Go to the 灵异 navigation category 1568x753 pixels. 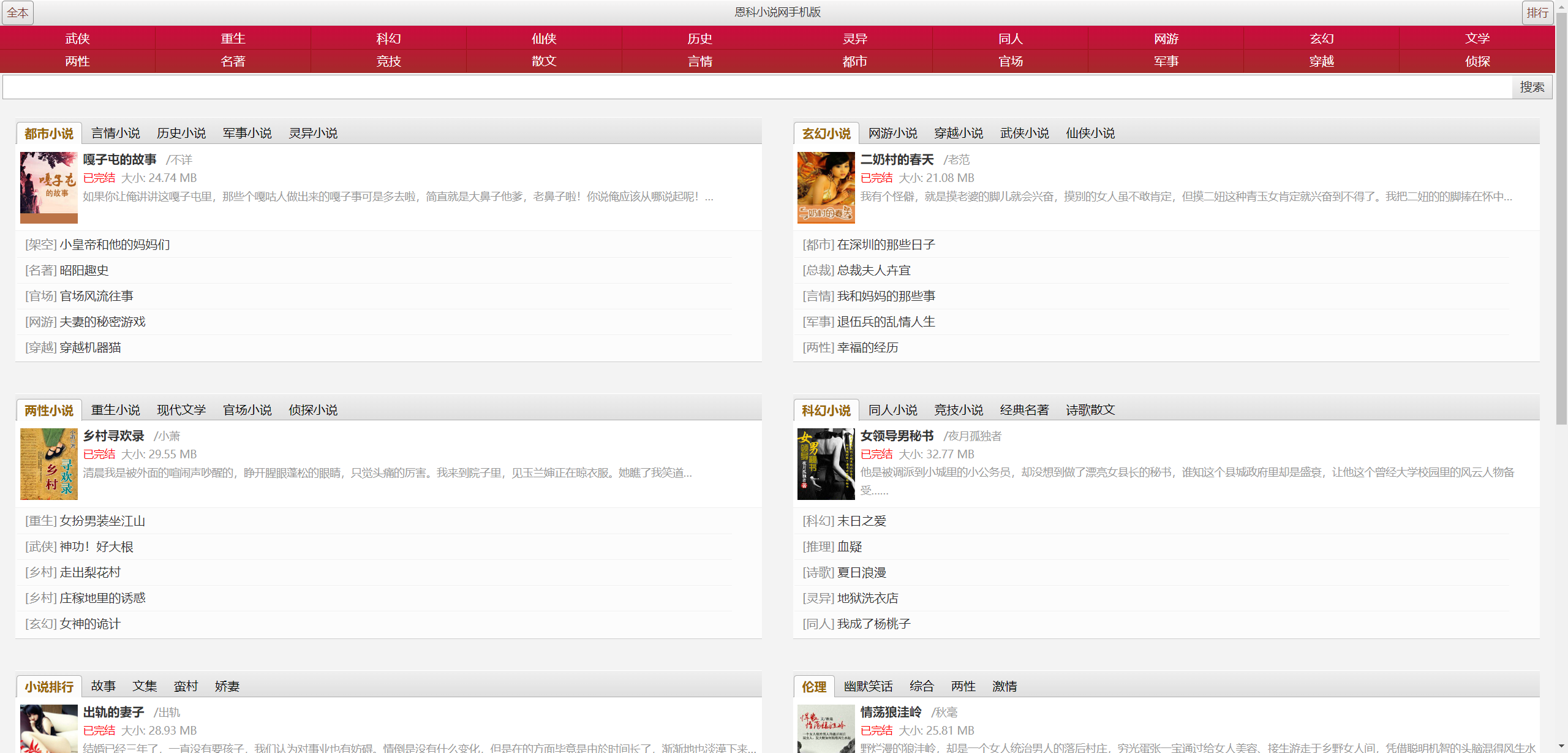(x=854, y=39)
